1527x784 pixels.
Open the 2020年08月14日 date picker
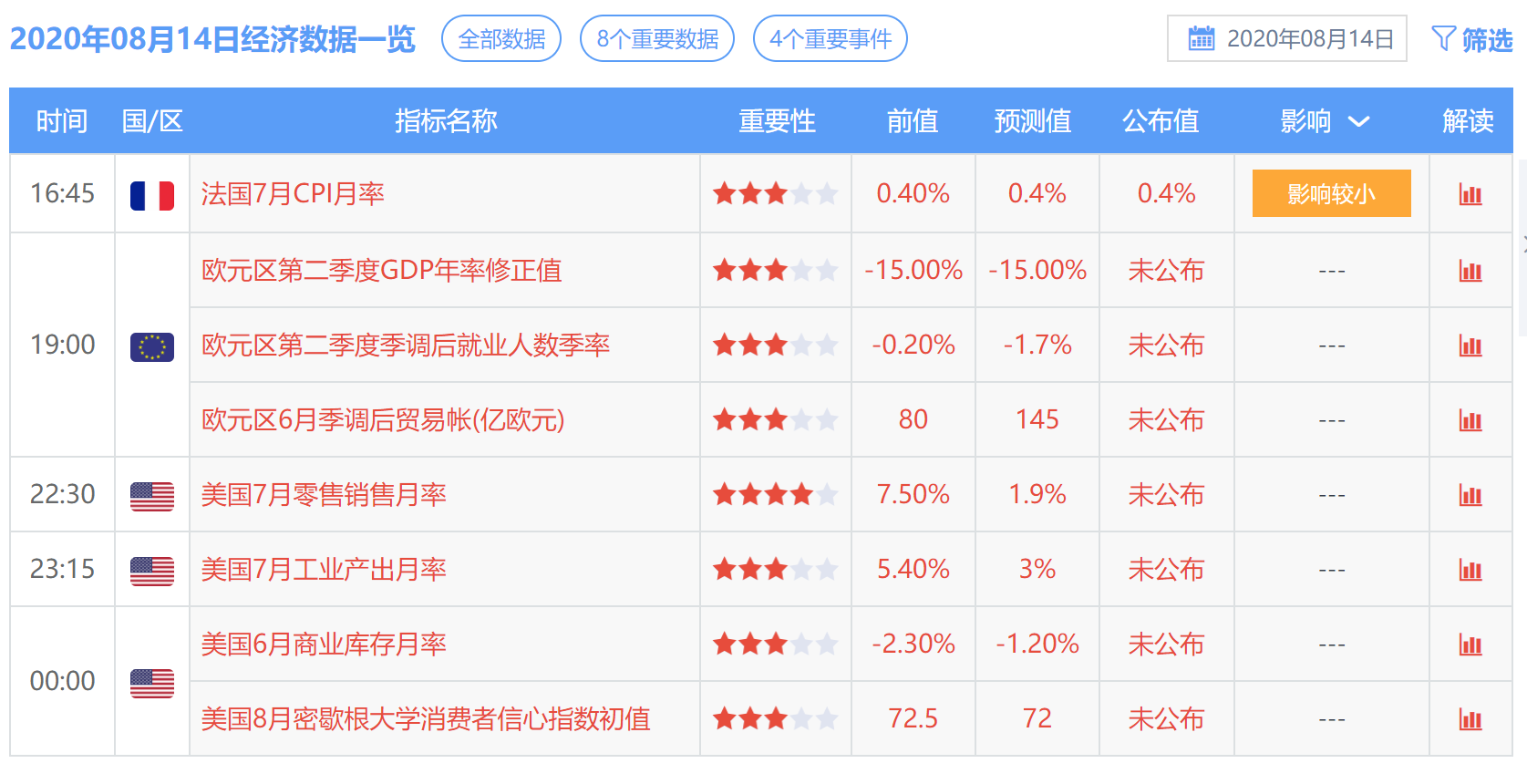tap(1287, 38)
